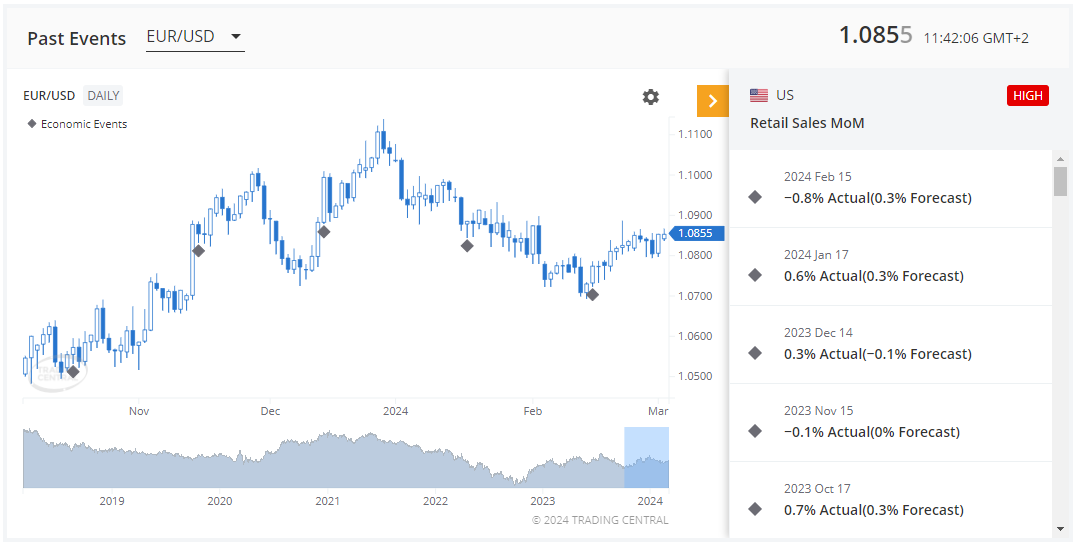Click diamond icon beside 2023 Dec 14 entry

pyautogui.click(x=755, y=354)
